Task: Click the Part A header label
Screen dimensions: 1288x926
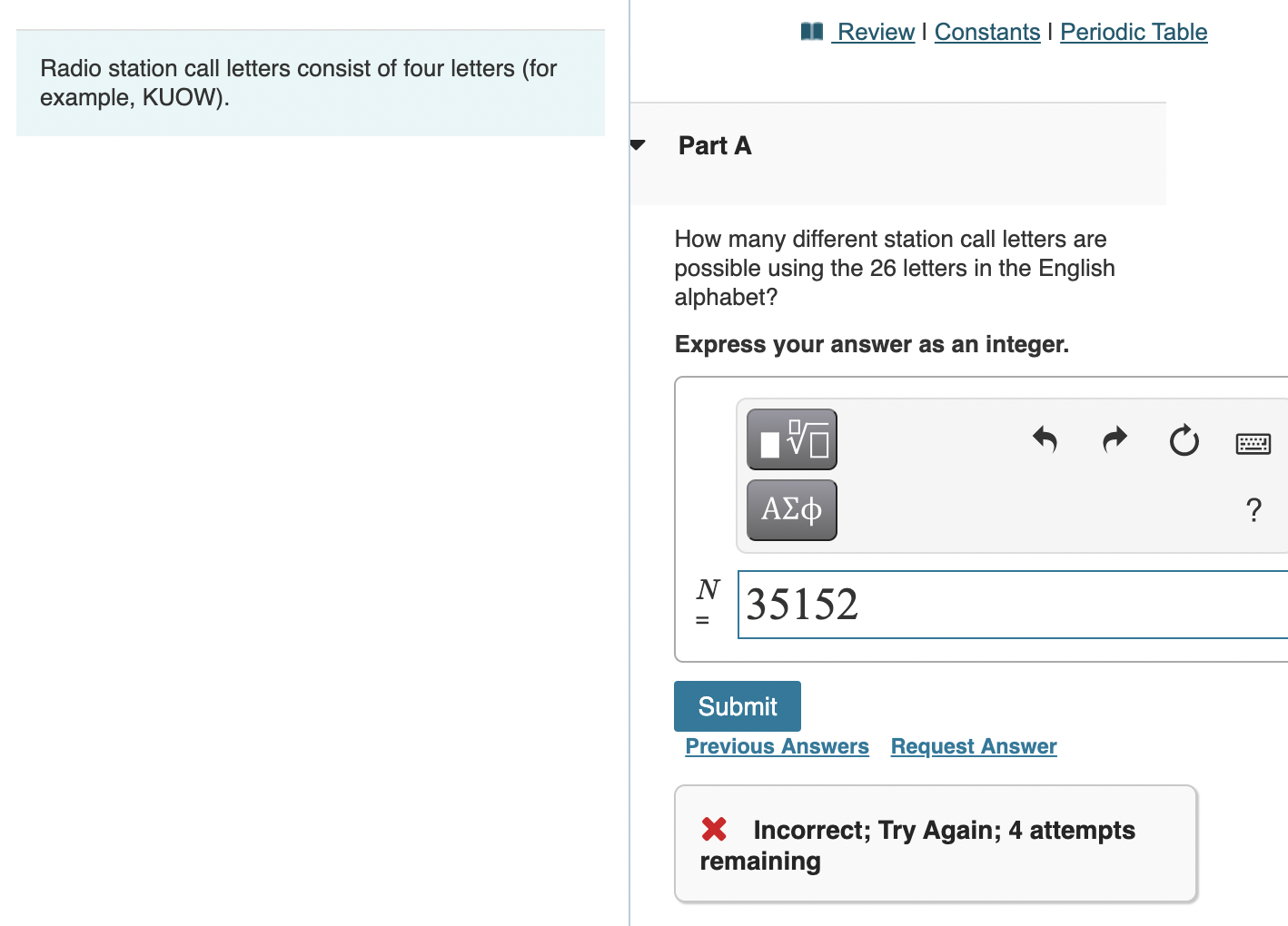Action: tap(714, 145)
